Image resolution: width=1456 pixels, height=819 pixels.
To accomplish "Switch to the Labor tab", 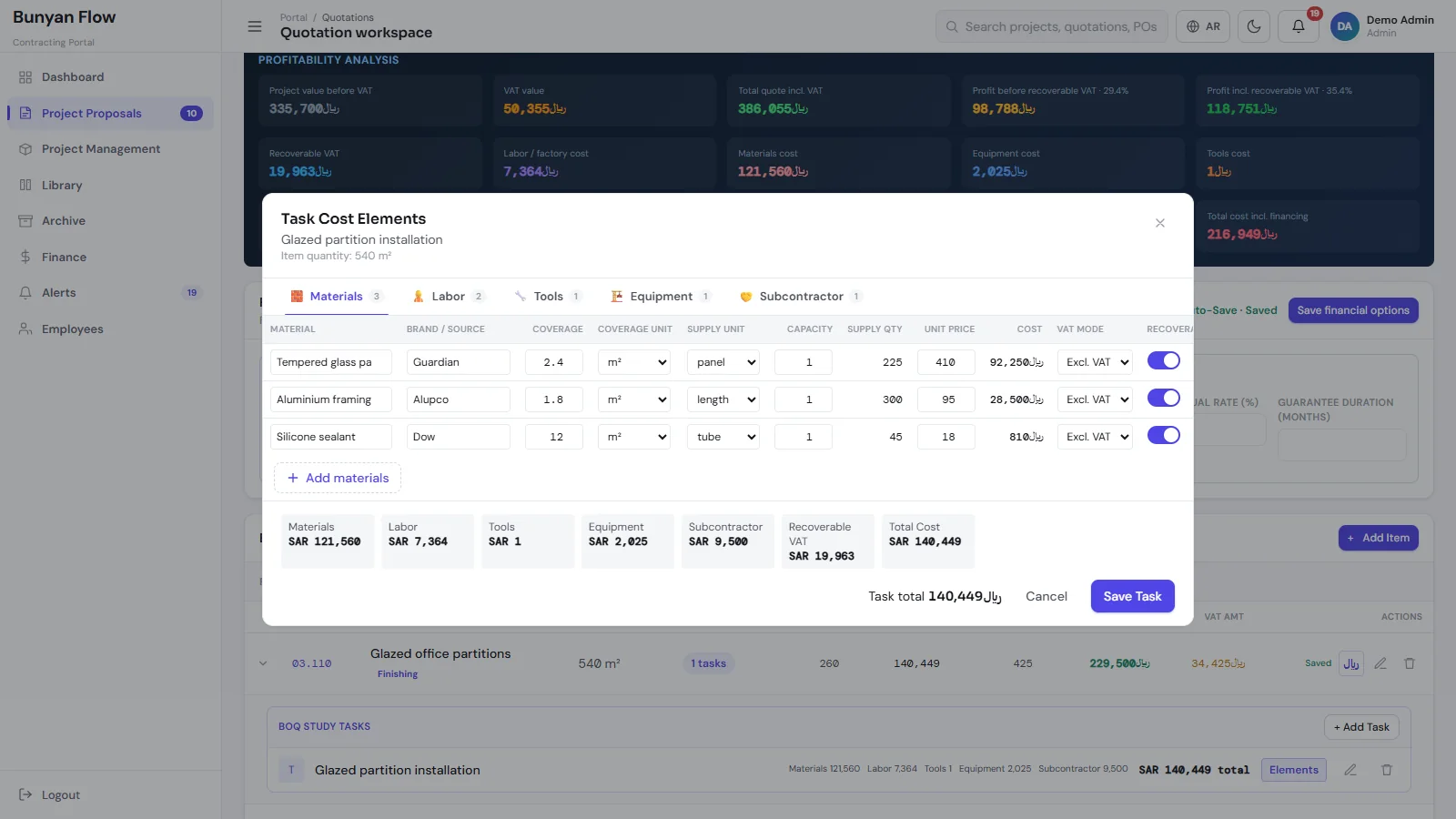I will [x=449, y=297].
